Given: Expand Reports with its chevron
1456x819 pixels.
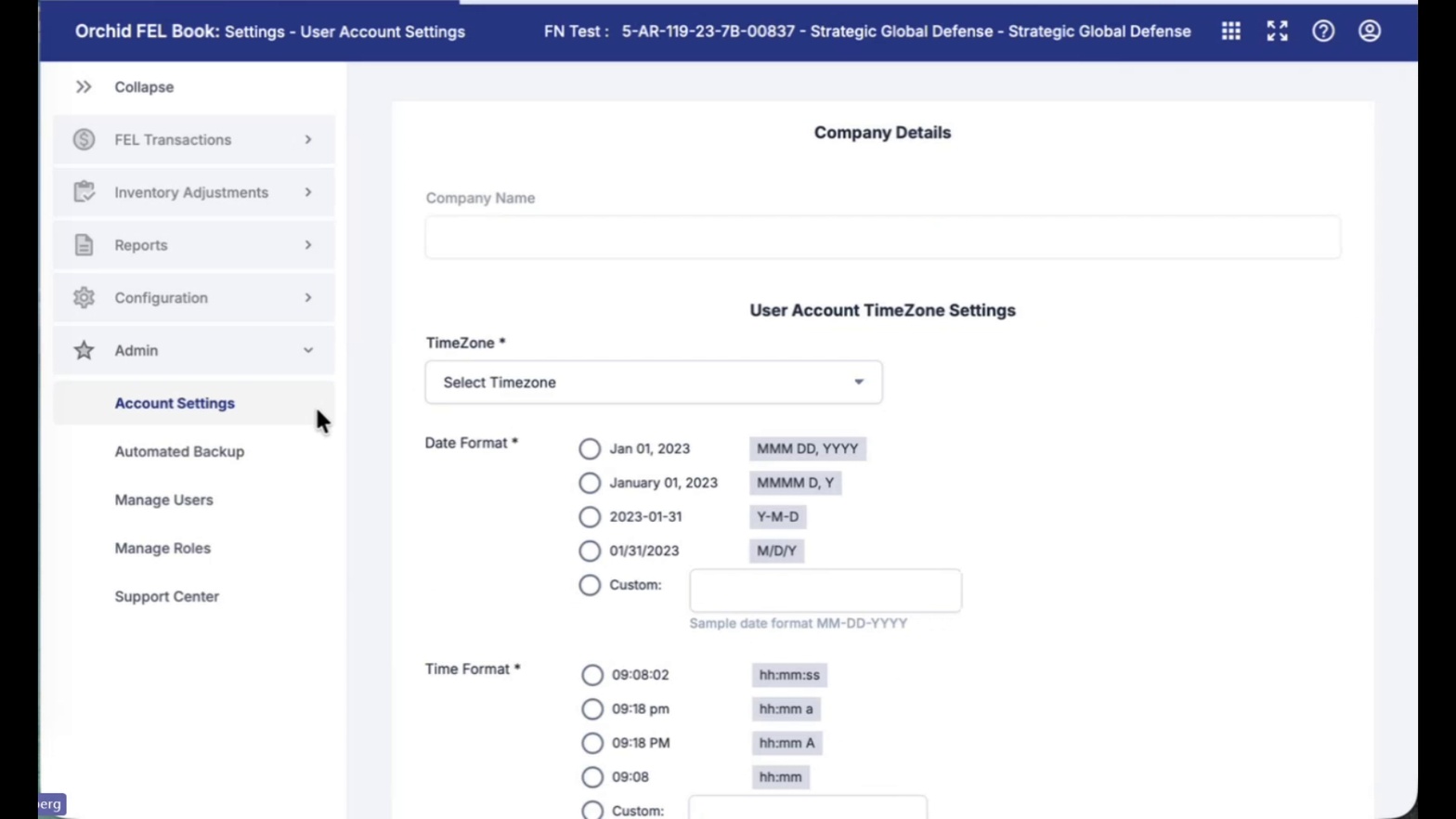Looking at the screenshot, I should [308, 244].
